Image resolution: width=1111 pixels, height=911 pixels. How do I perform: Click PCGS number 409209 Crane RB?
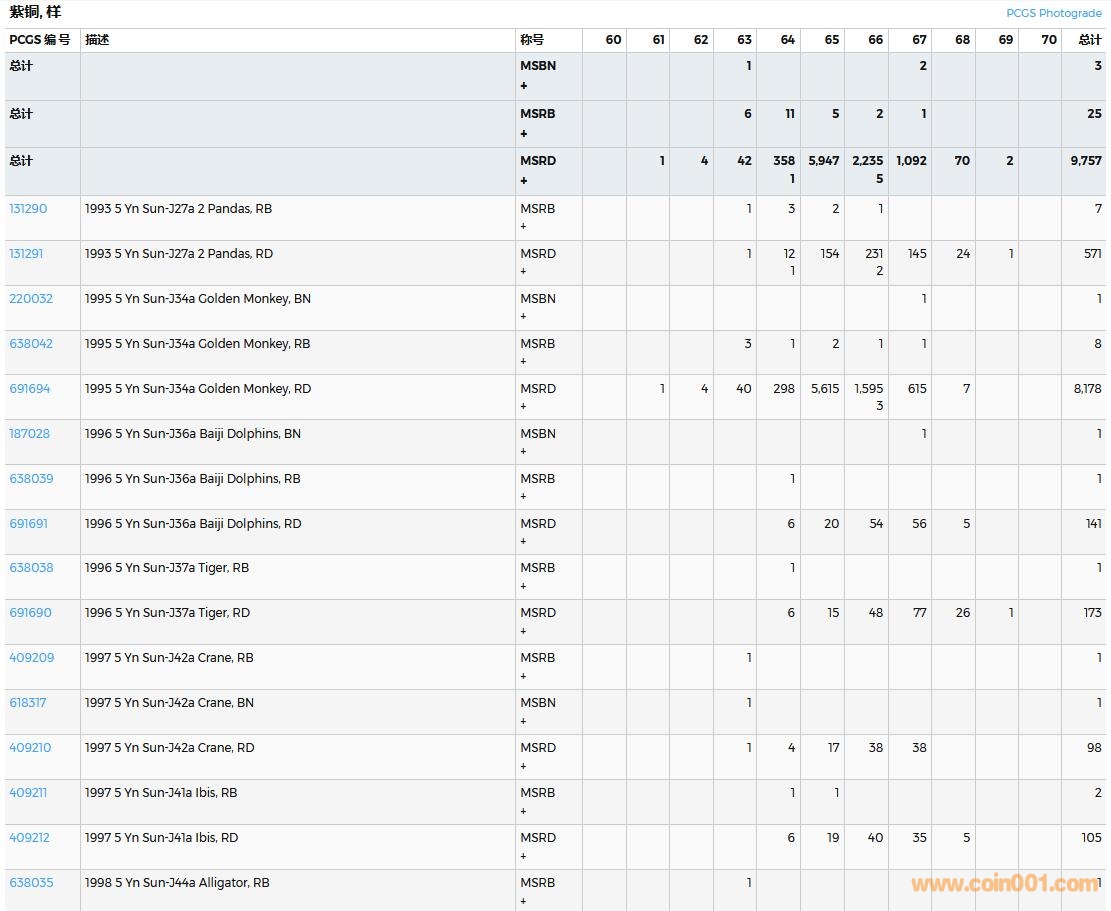tap(32, 658)
